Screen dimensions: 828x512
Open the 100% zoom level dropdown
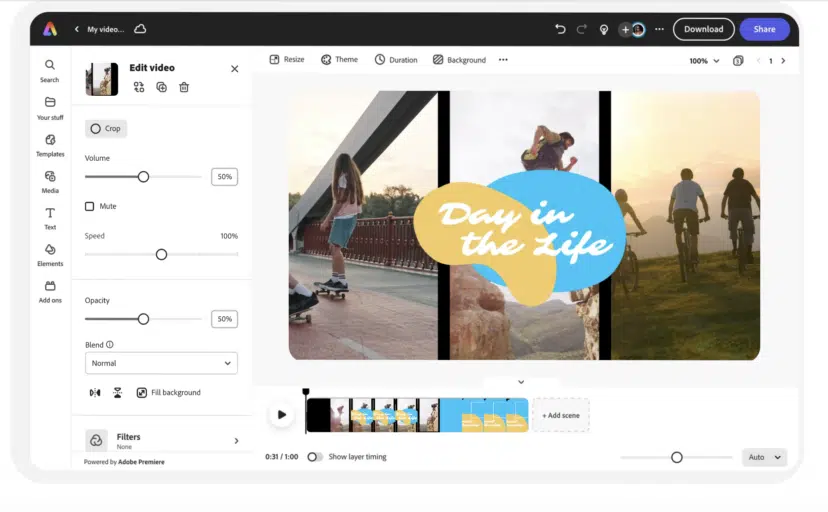point(704,61)
